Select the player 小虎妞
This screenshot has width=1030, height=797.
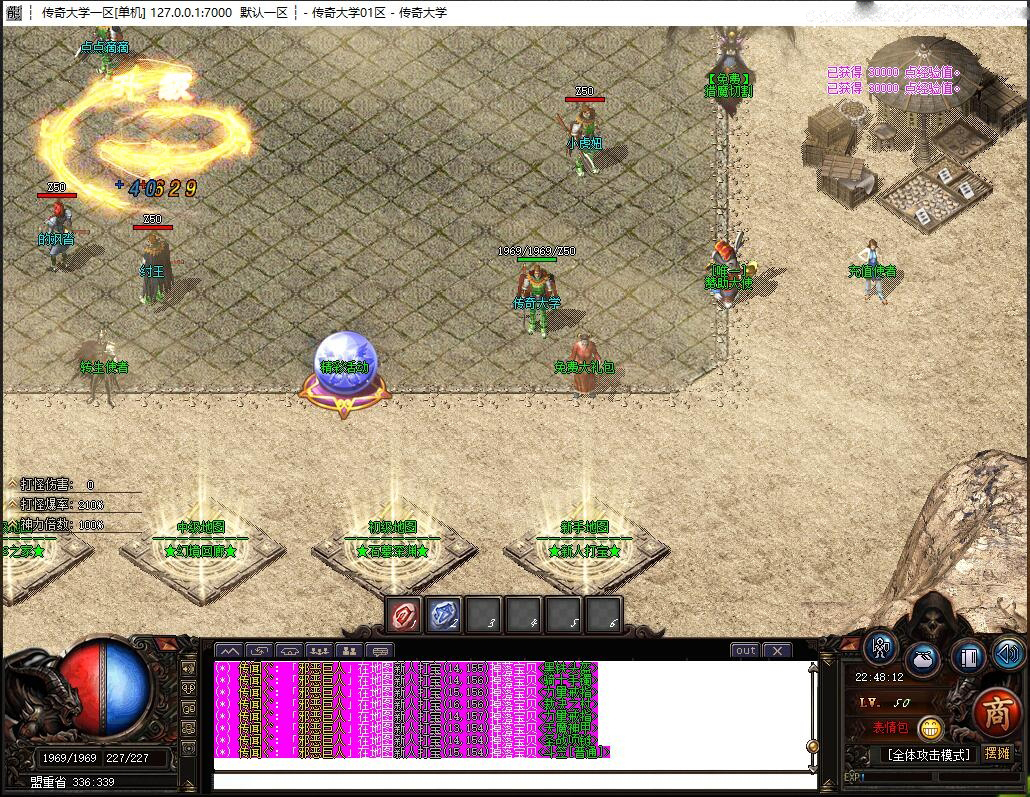point(583,139)
